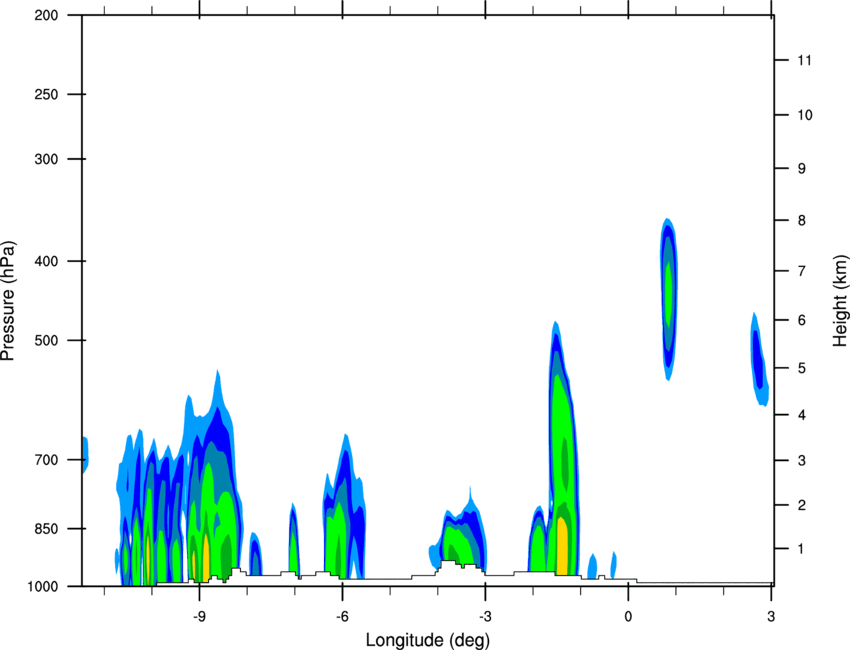Click the tall green plume near longitude -1.5
Image resolution: width=850 pixels, height=650 pixels.
tap(562, 450)
